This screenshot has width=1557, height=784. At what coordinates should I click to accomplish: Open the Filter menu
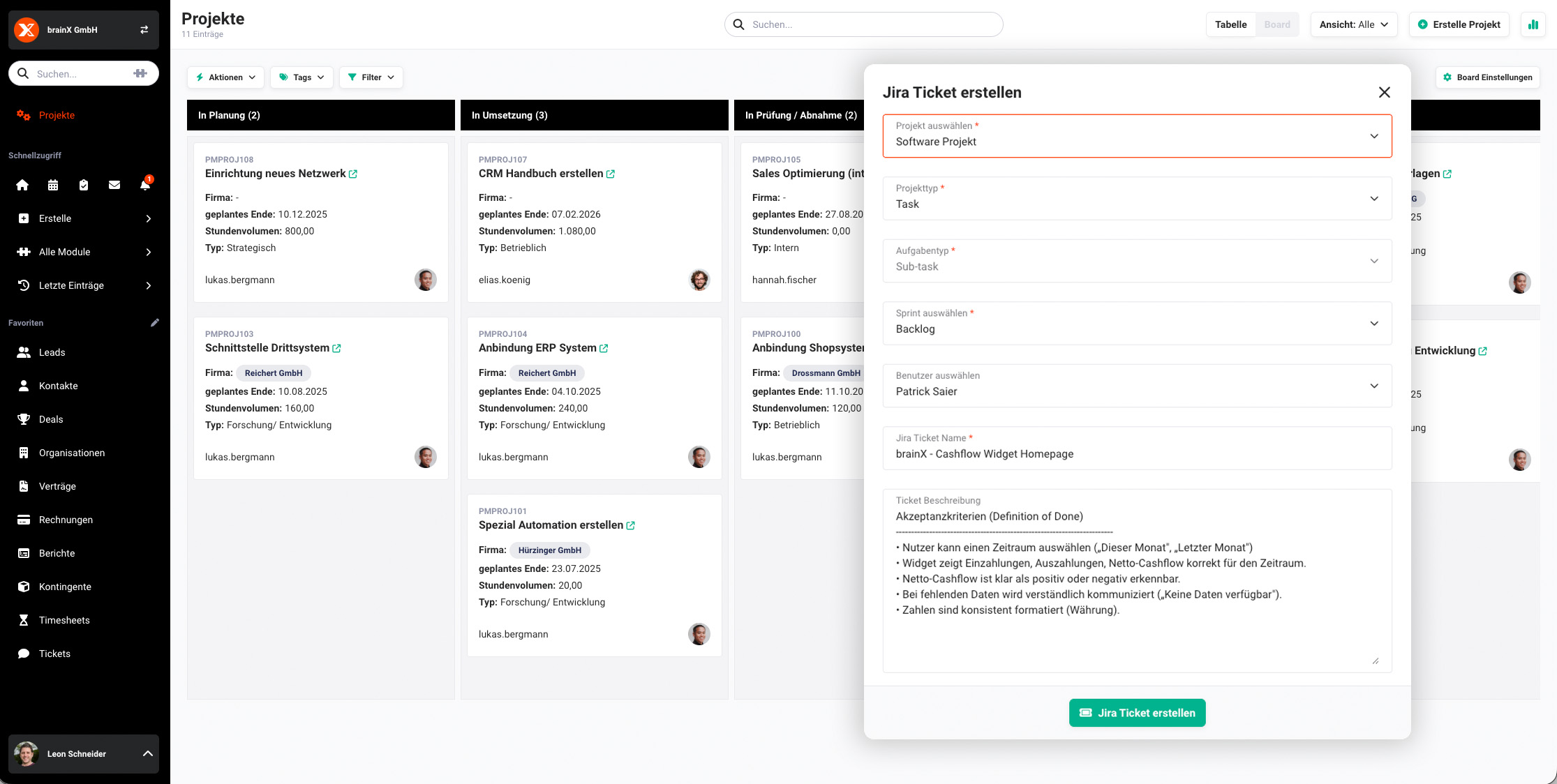click(x=371, y=77)
